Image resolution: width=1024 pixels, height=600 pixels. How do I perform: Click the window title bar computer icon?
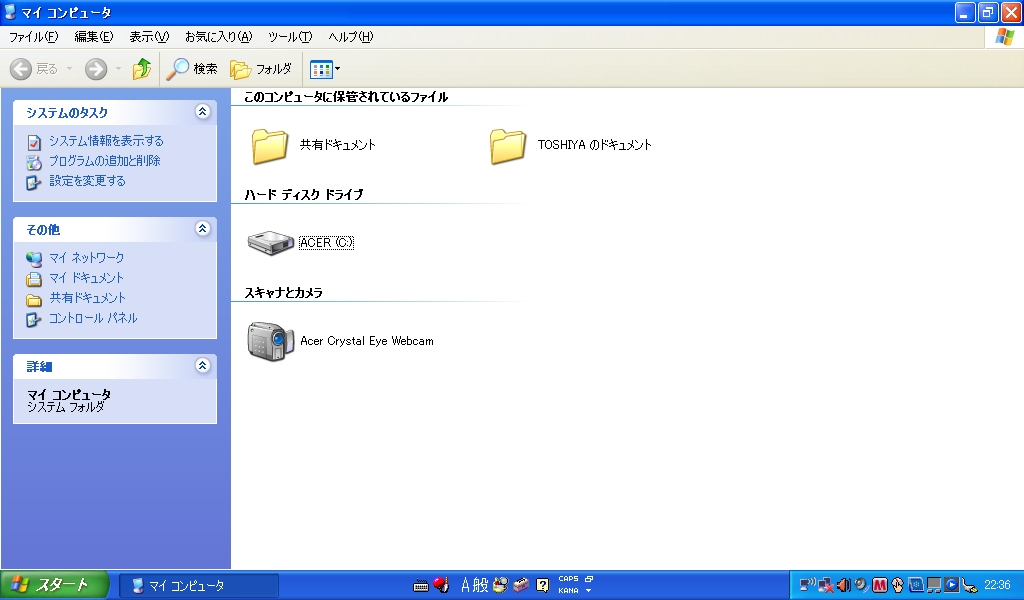coord(10,12)
